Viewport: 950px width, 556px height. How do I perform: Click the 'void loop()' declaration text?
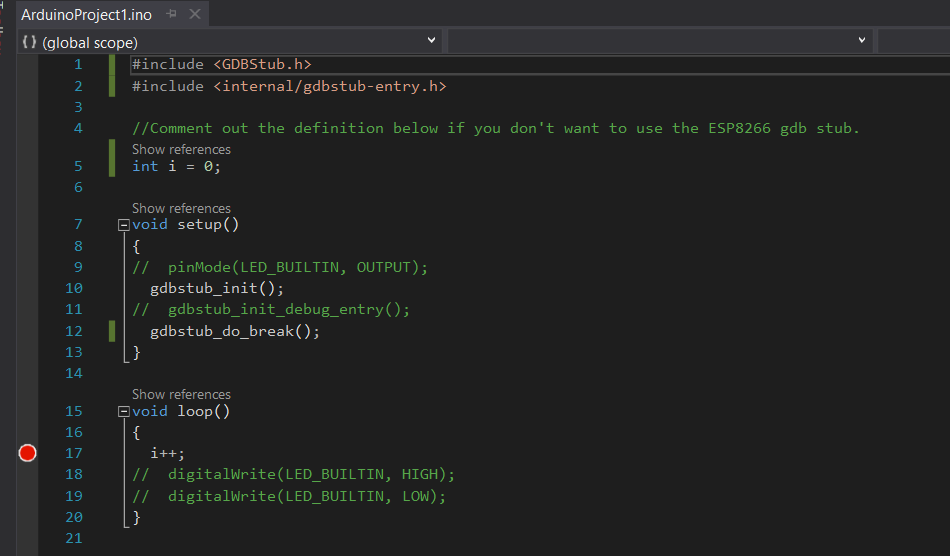181,411
